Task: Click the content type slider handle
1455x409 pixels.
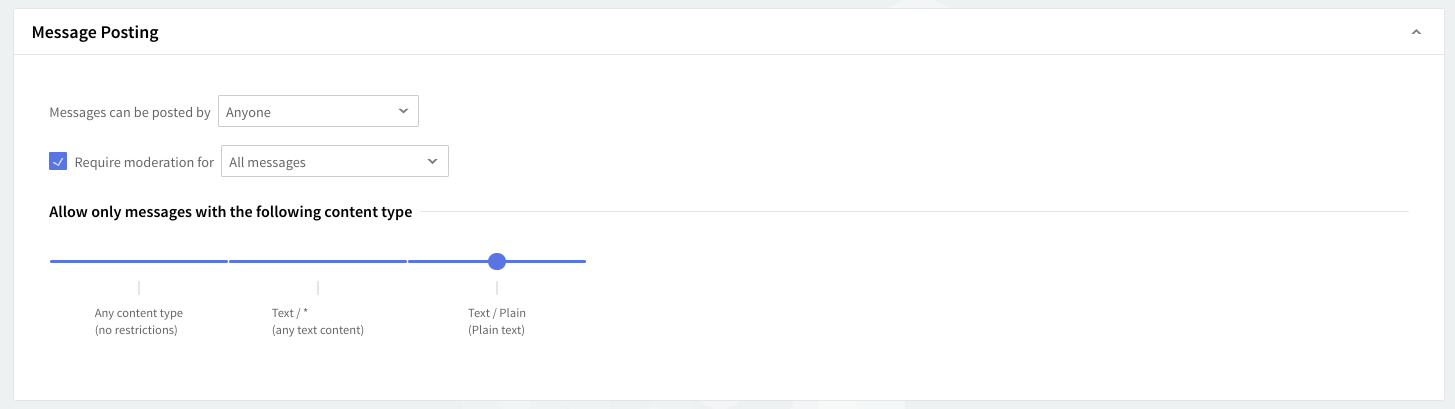Action: click(x=497, y=262)
